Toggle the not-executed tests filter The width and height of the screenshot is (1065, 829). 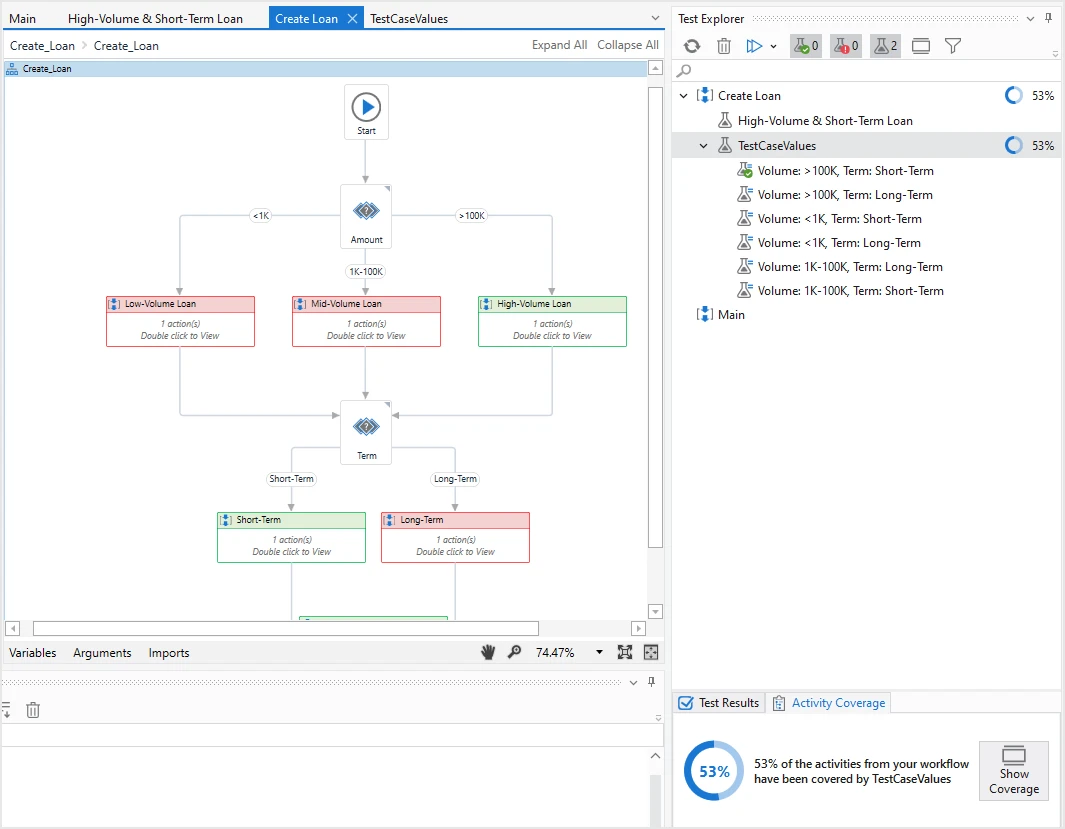tap(886, 46)
